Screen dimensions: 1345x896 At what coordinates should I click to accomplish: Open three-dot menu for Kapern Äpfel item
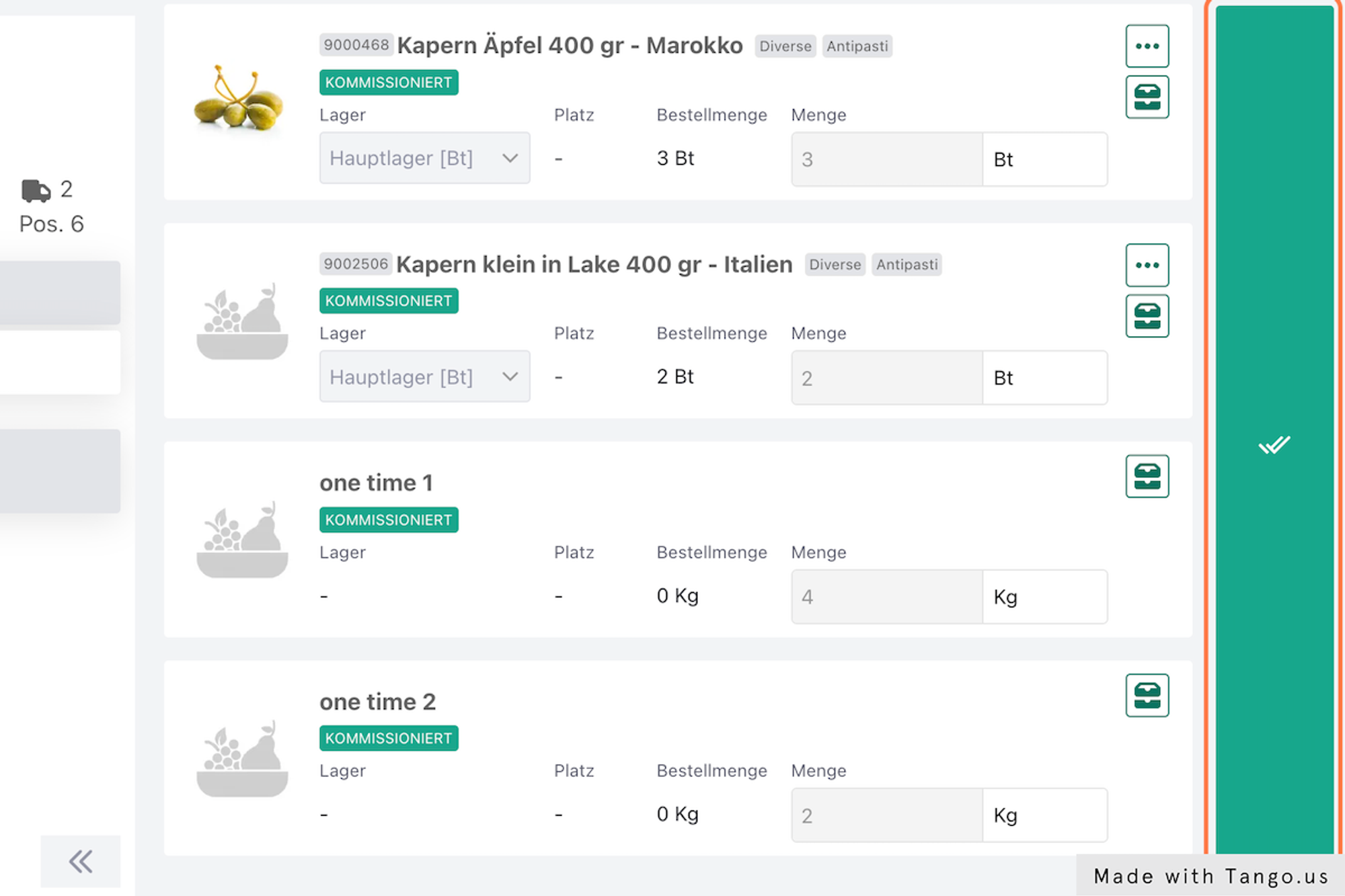coord(1147,46)
